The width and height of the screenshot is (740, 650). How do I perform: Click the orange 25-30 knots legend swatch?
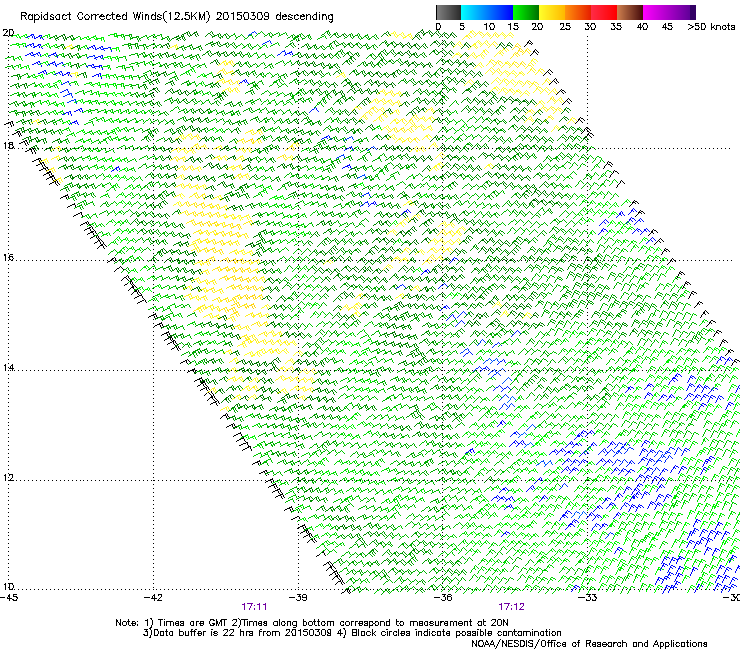click(578, 12)
